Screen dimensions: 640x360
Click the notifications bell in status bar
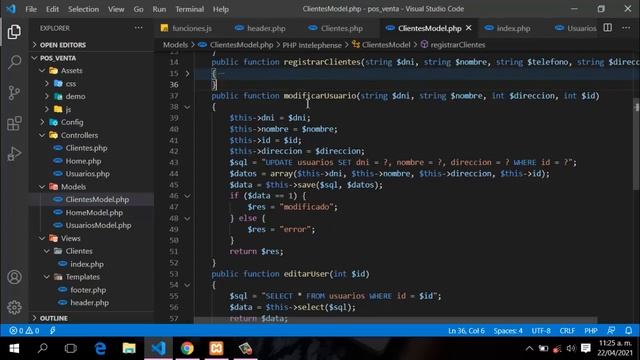point(629,330)
